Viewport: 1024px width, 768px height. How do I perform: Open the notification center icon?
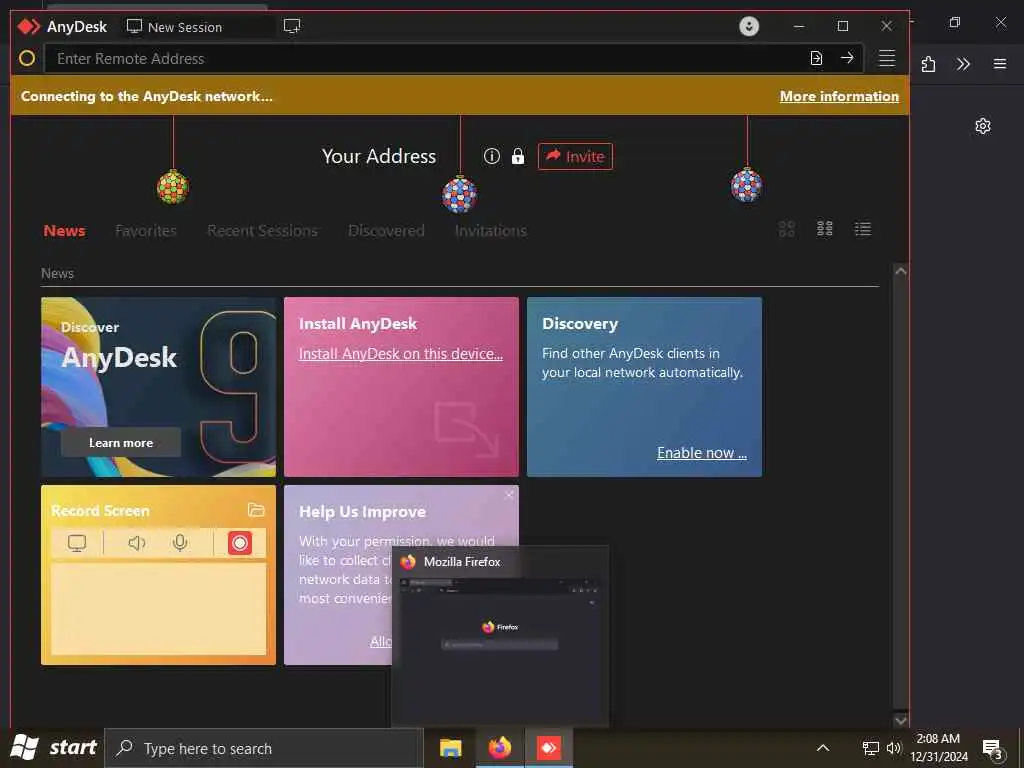[993, 749]
